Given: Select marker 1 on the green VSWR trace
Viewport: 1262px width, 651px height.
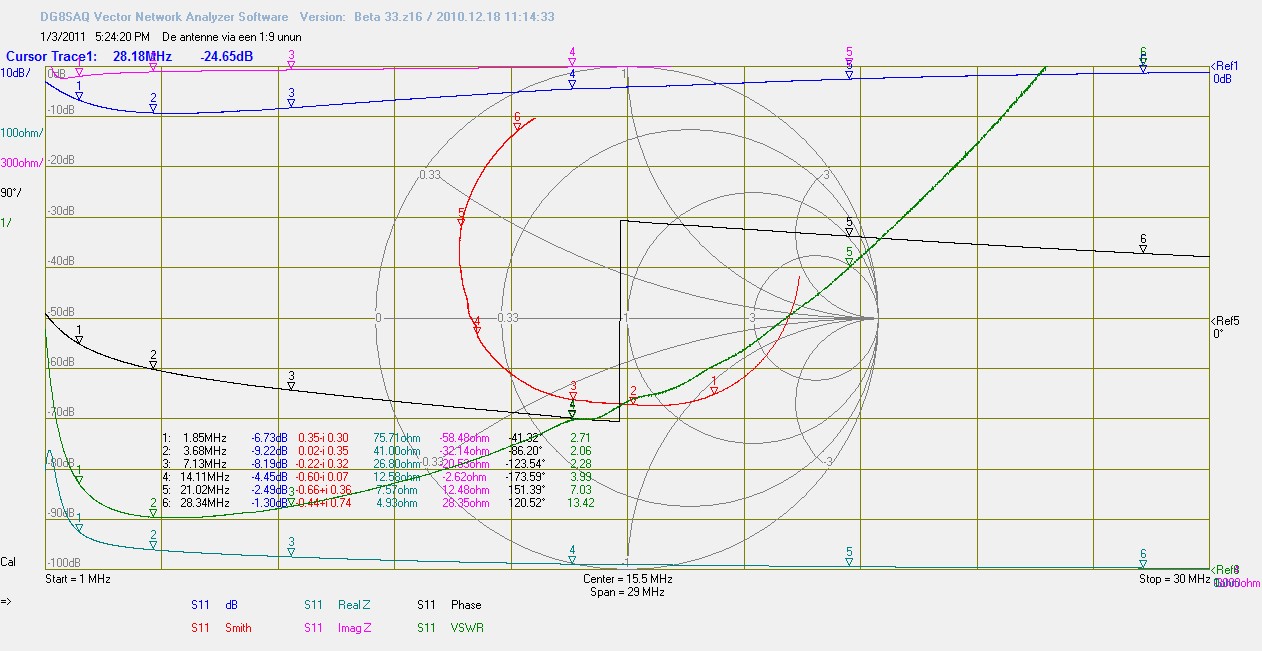Looking at the screenshot, I should point(79,475).
